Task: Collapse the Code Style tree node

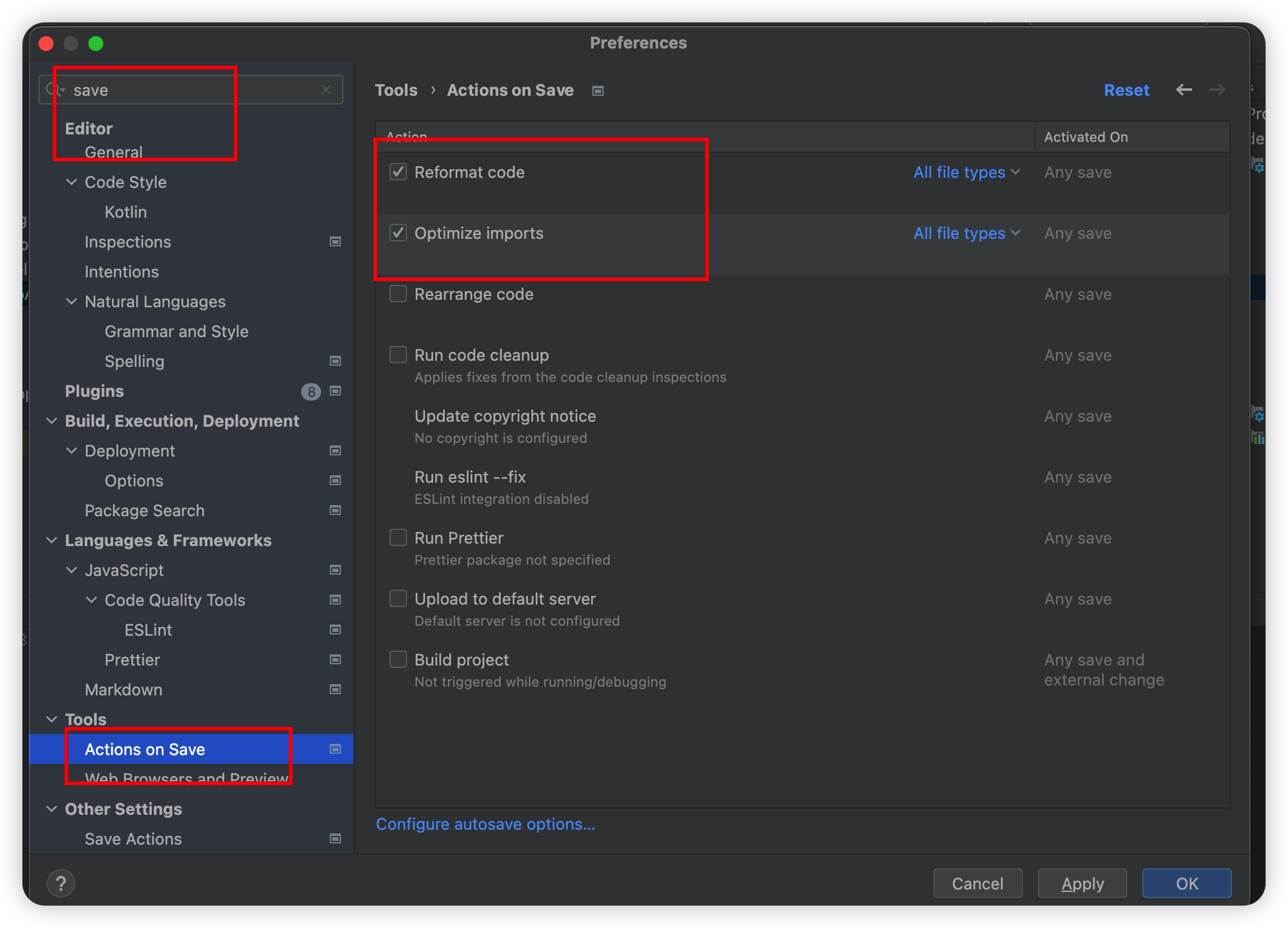Action: click(72, 182)
